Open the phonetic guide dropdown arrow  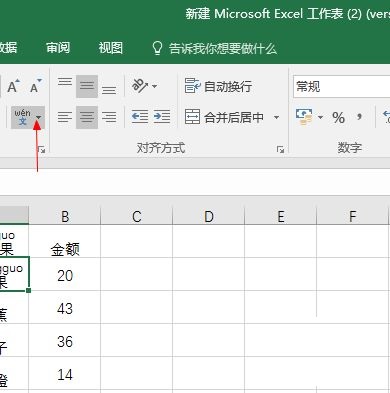click(39, 117)
